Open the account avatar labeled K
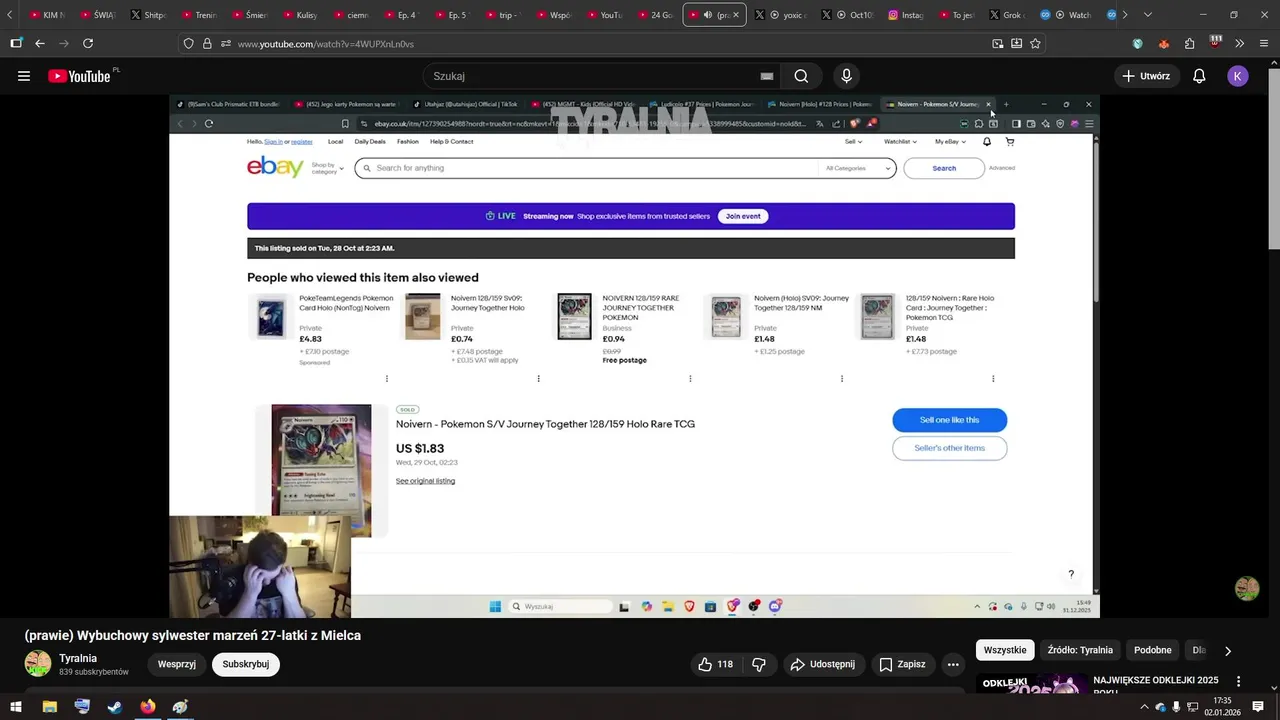Screen dimensions: 1280x720 pos(1238,76)
